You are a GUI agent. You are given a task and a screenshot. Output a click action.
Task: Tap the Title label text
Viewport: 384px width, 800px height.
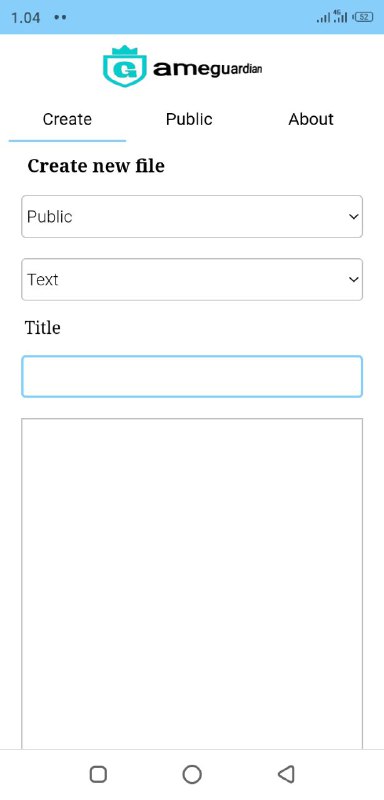point(43,328)
